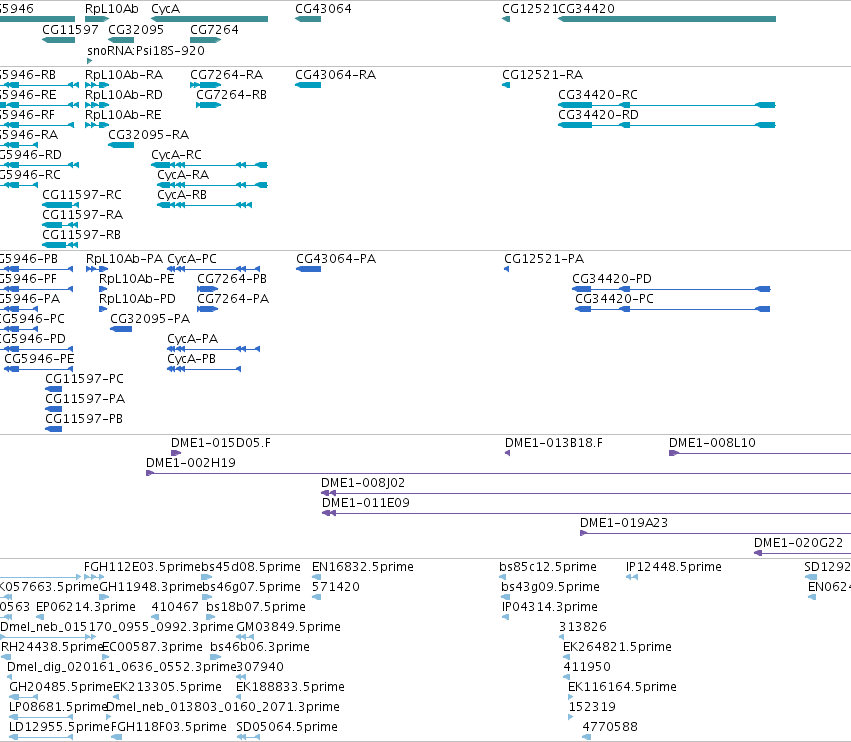This screenshot has height=742, width=851.
Task: Click the DME1-008L10 clone label
Action: tap(713, 442)
